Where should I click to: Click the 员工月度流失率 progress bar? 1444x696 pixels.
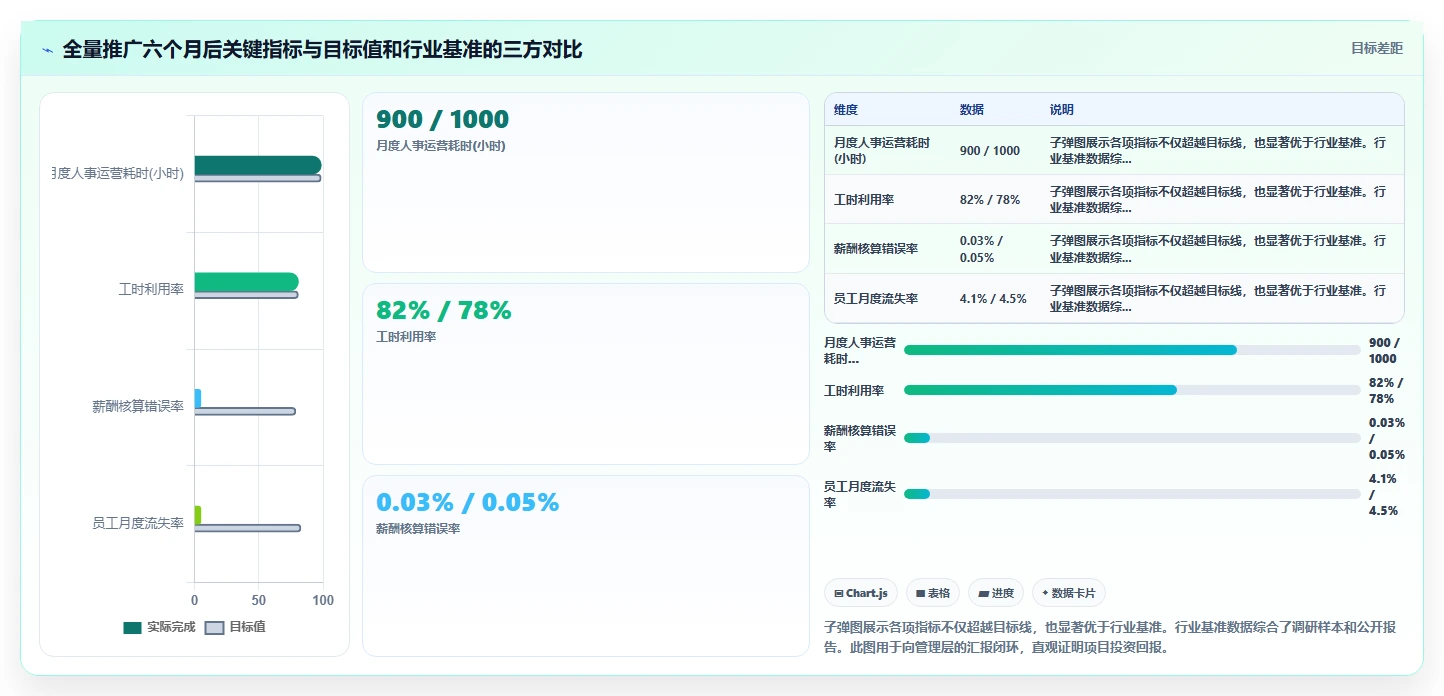1132,494
